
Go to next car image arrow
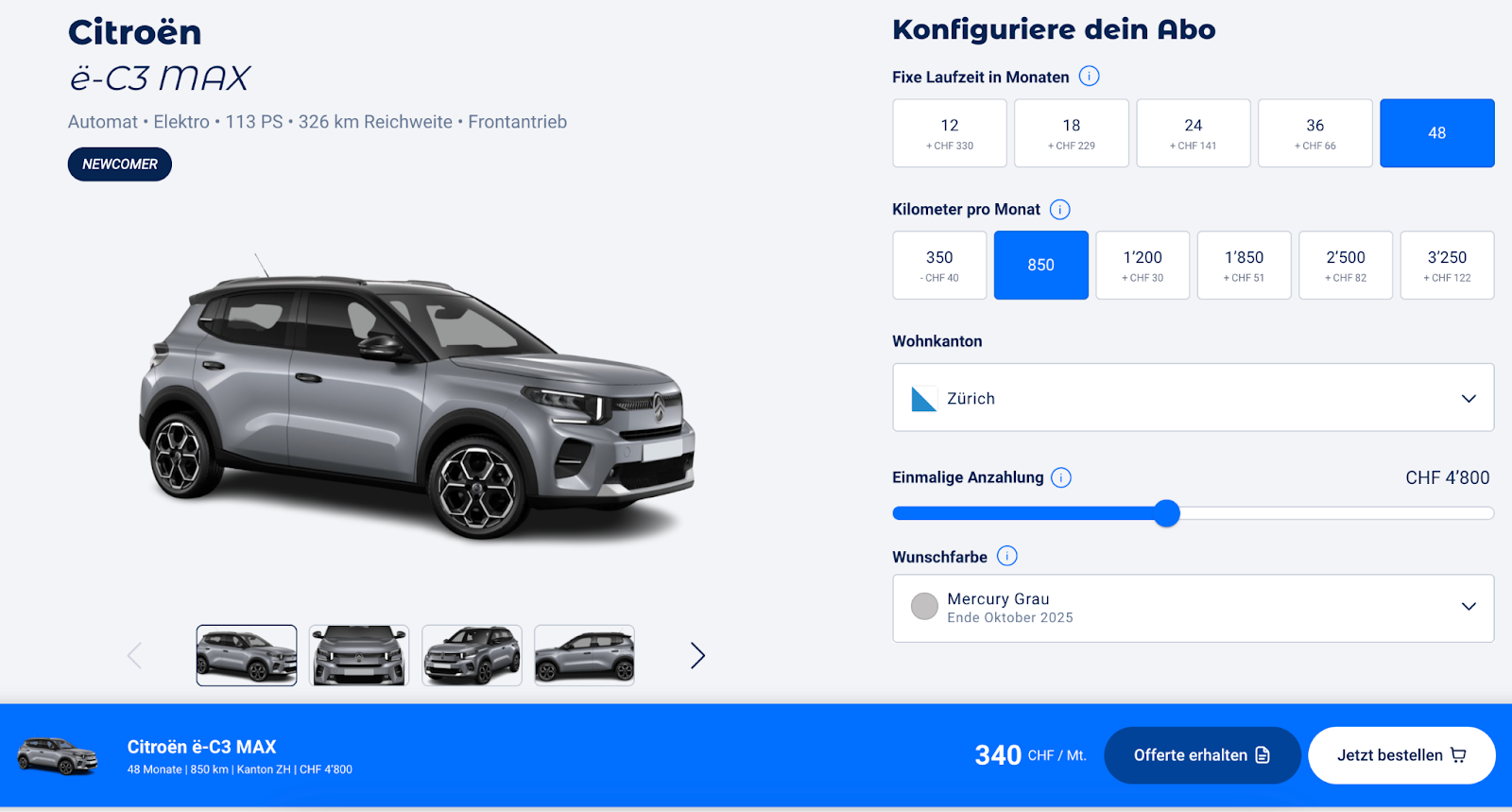[x=697, y=655]
